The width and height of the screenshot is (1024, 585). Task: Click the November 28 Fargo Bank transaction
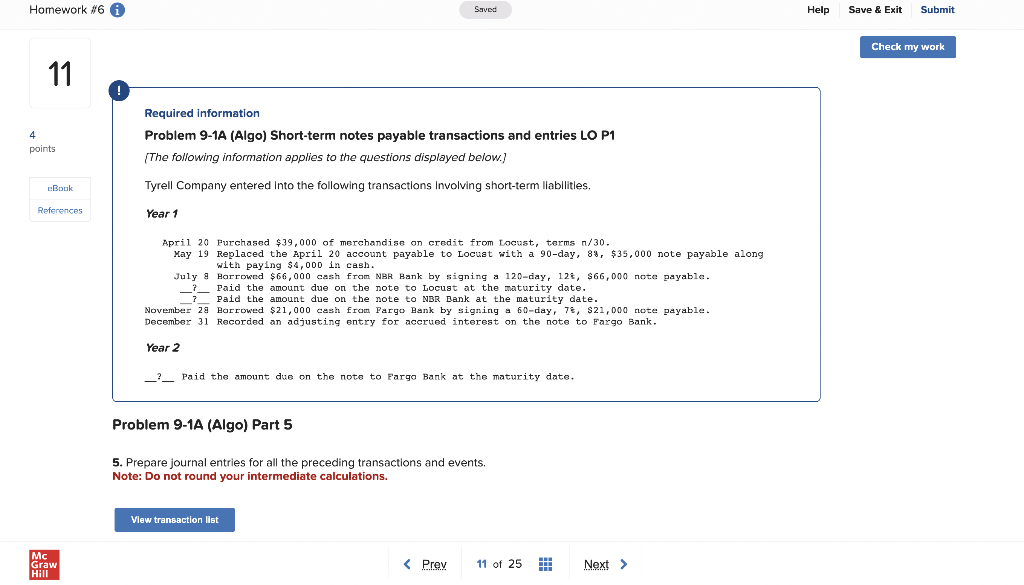427,310
